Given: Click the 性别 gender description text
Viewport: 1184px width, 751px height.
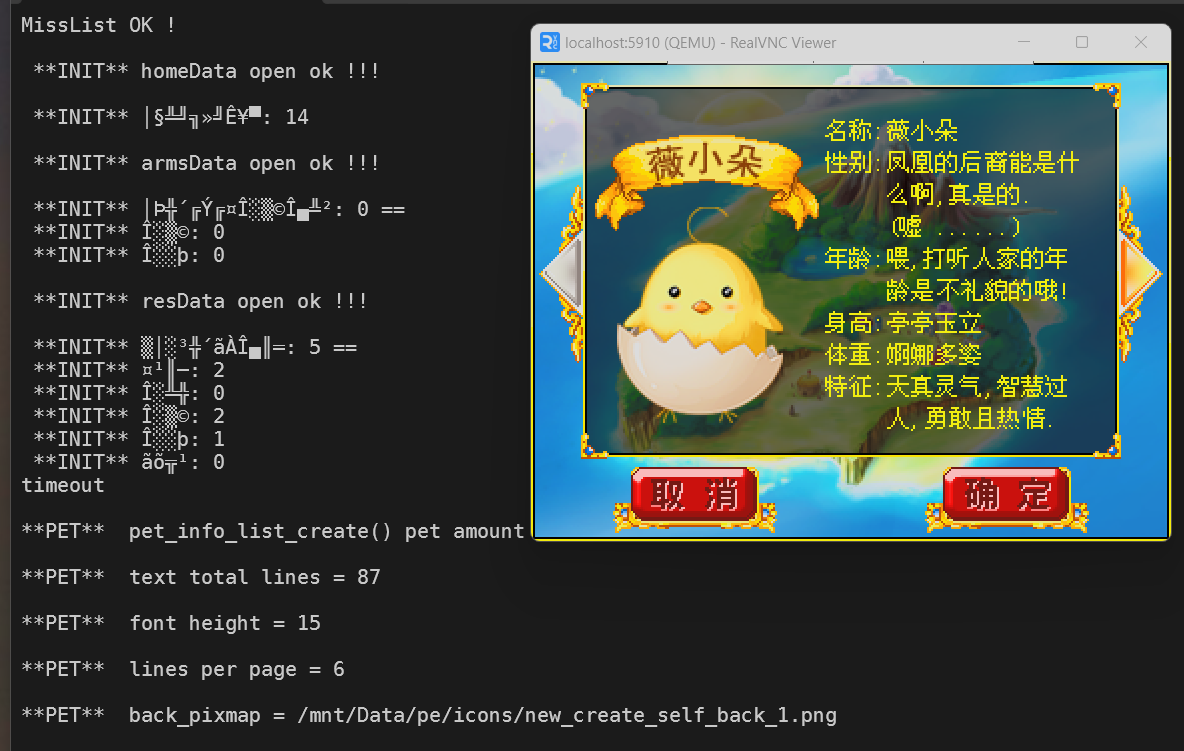Looking at the screenshot, I should click(x=951, y=194).
